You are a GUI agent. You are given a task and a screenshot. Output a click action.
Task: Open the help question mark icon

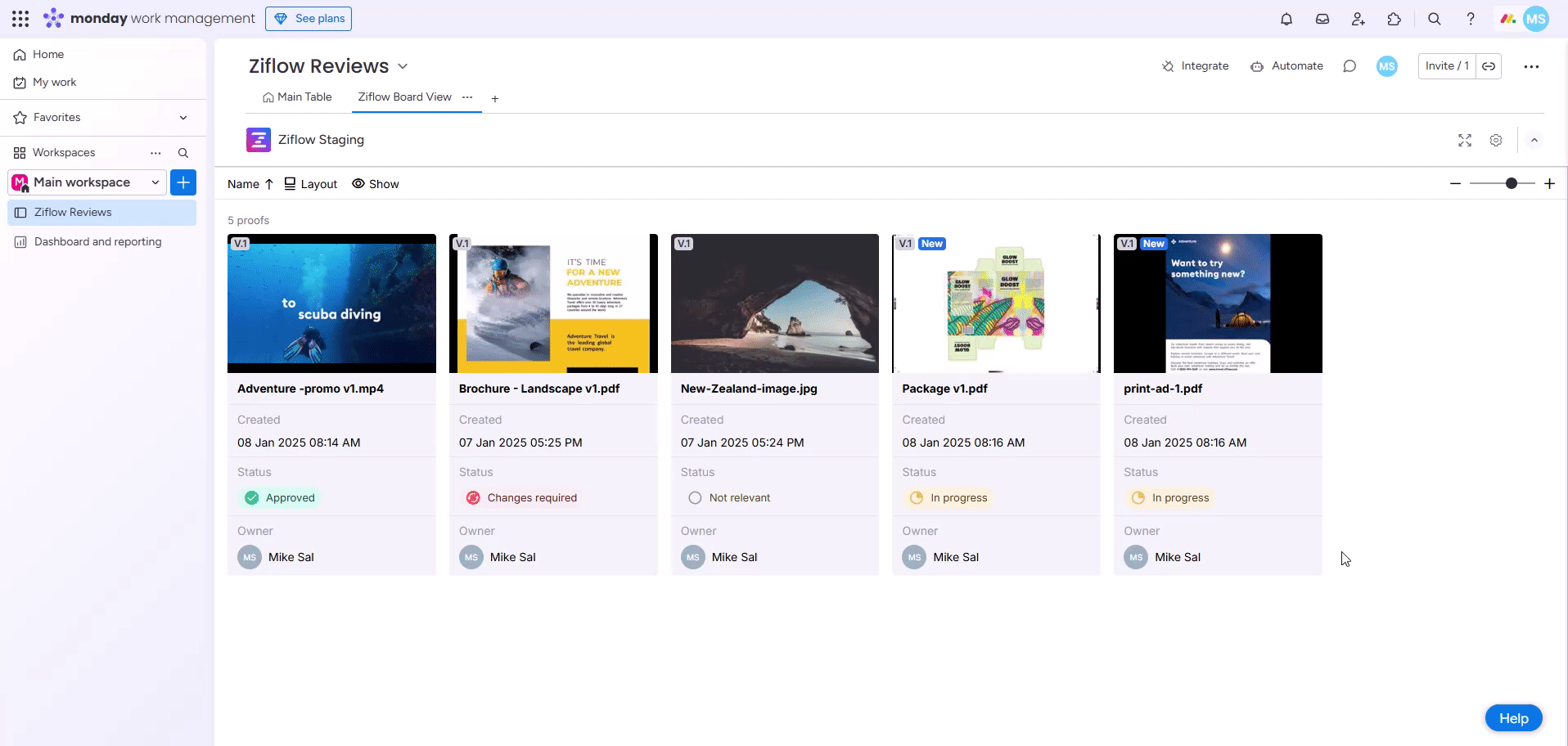[x=1471, y=19]
